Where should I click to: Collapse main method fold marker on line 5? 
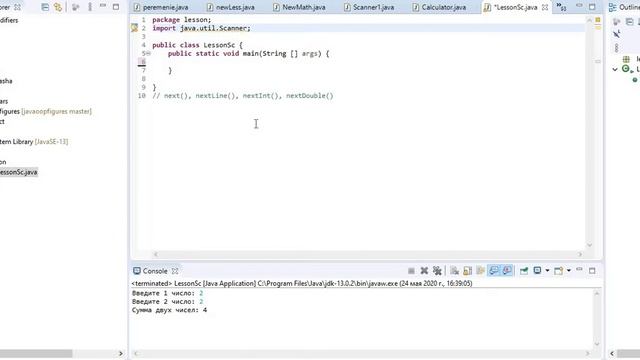[148, 53]
